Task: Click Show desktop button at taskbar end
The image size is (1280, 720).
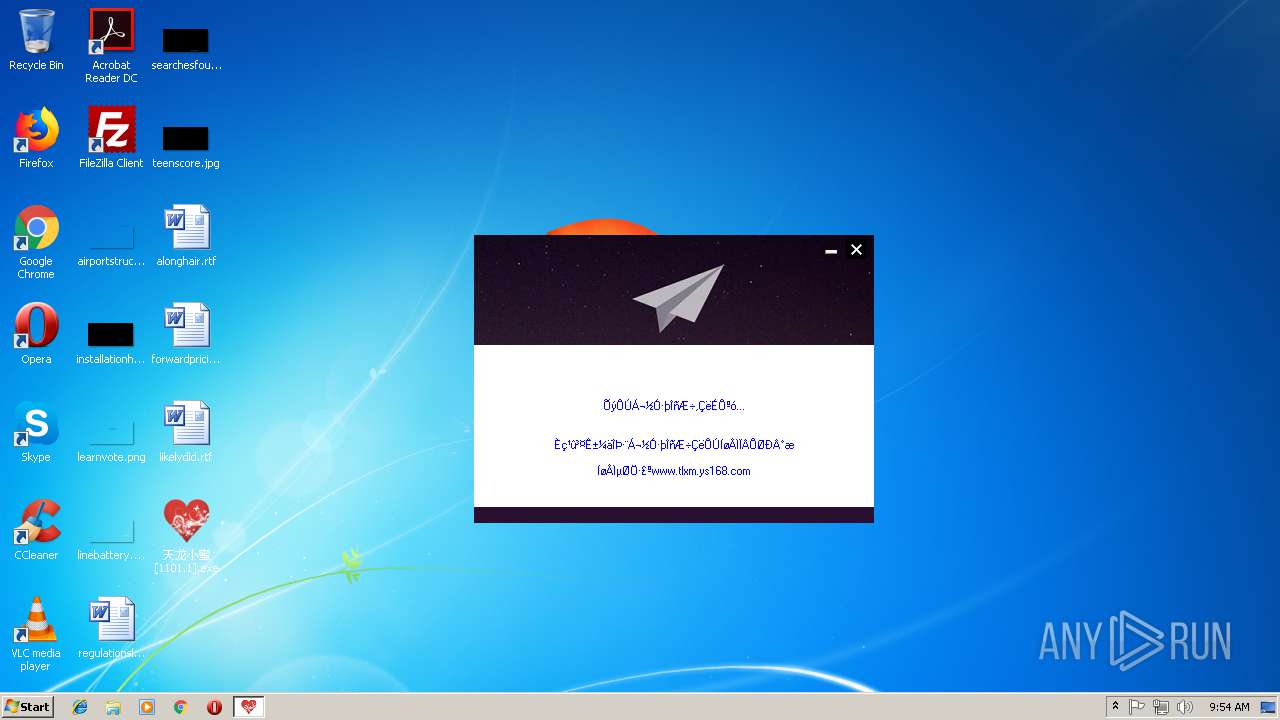Action: (1269, 707)
